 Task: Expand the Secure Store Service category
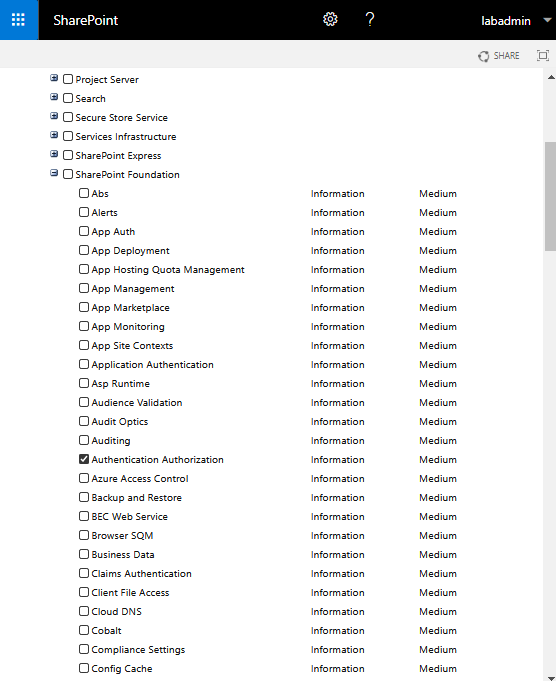click(x=54, y=116)
